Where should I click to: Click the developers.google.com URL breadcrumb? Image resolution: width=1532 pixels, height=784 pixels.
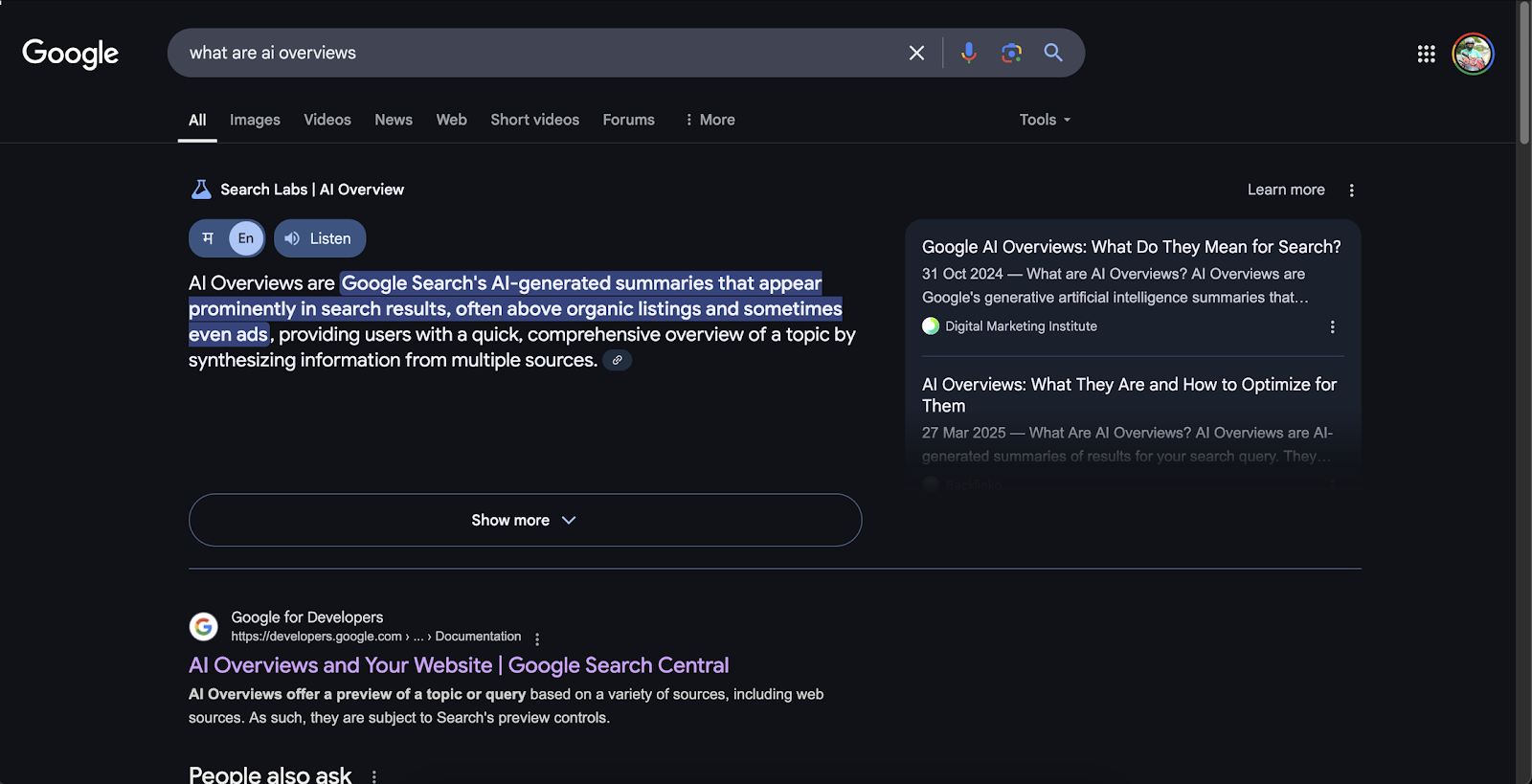click(376, 637)
